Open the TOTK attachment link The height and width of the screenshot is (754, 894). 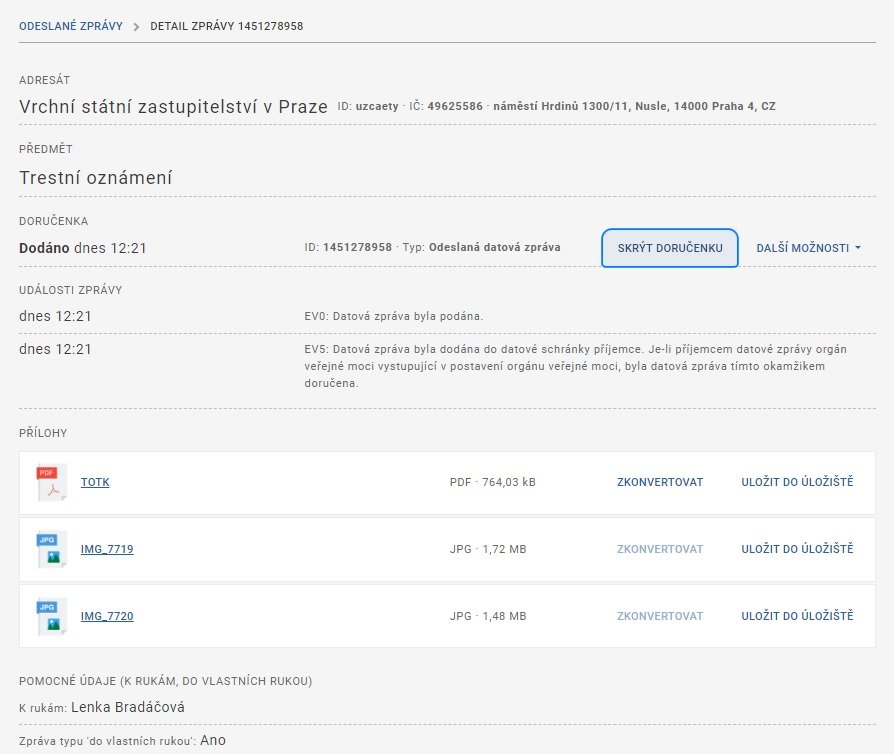(95, 482)
